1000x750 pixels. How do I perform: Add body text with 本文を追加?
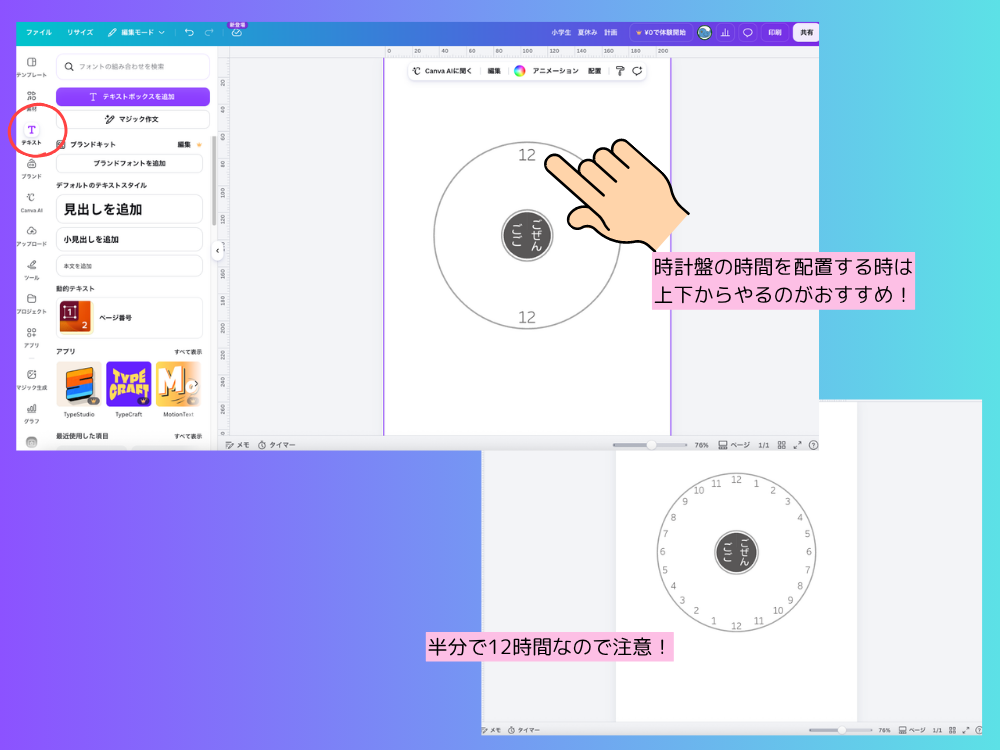coord(129,266)
